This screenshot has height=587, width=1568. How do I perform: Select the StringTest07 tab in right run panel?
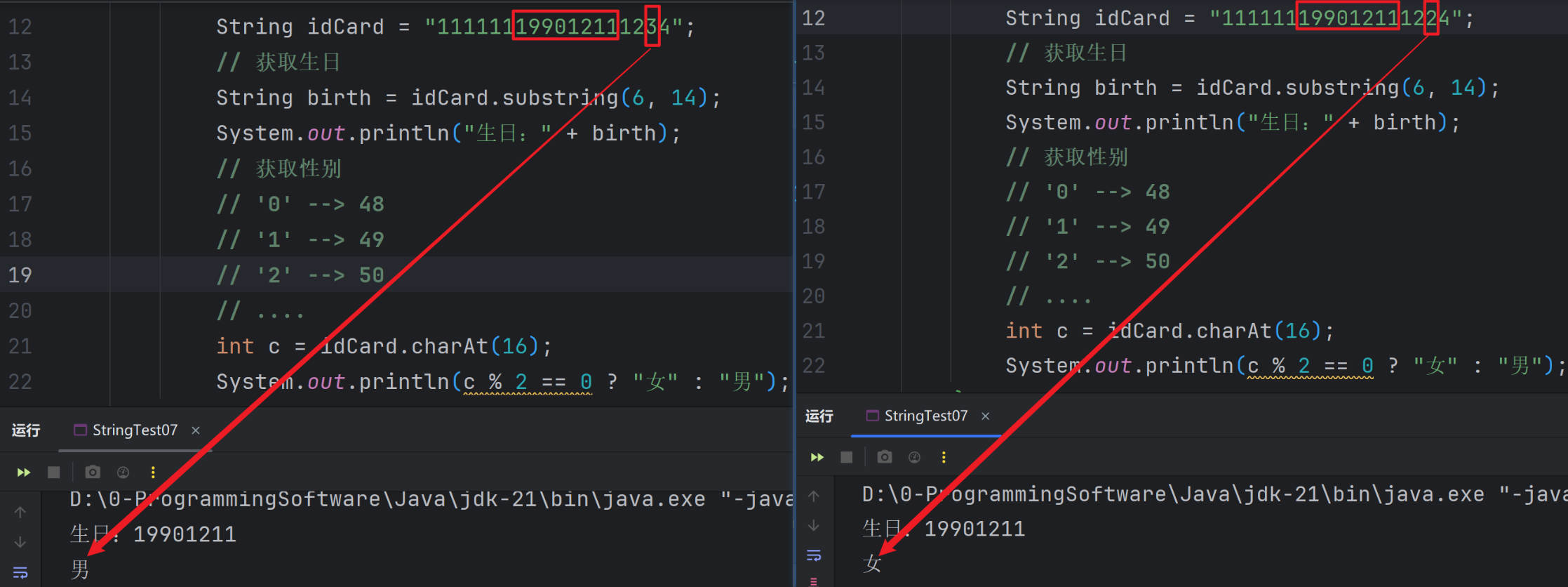[x=925, y=416]
